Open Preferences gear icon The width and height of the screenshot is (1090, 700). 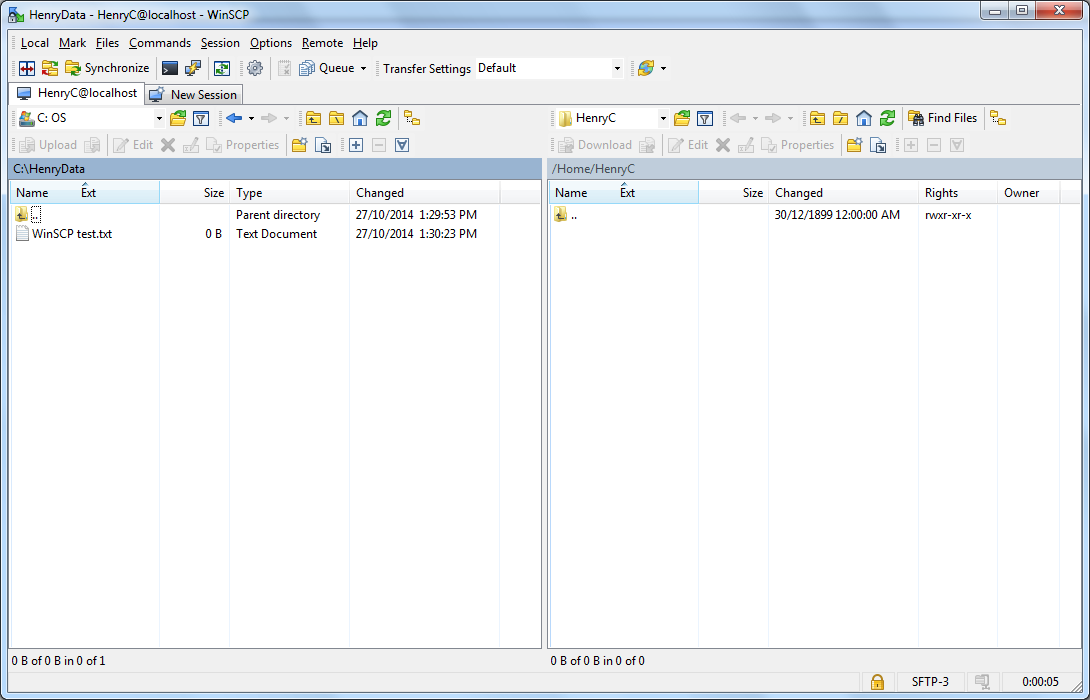[255, 68]
